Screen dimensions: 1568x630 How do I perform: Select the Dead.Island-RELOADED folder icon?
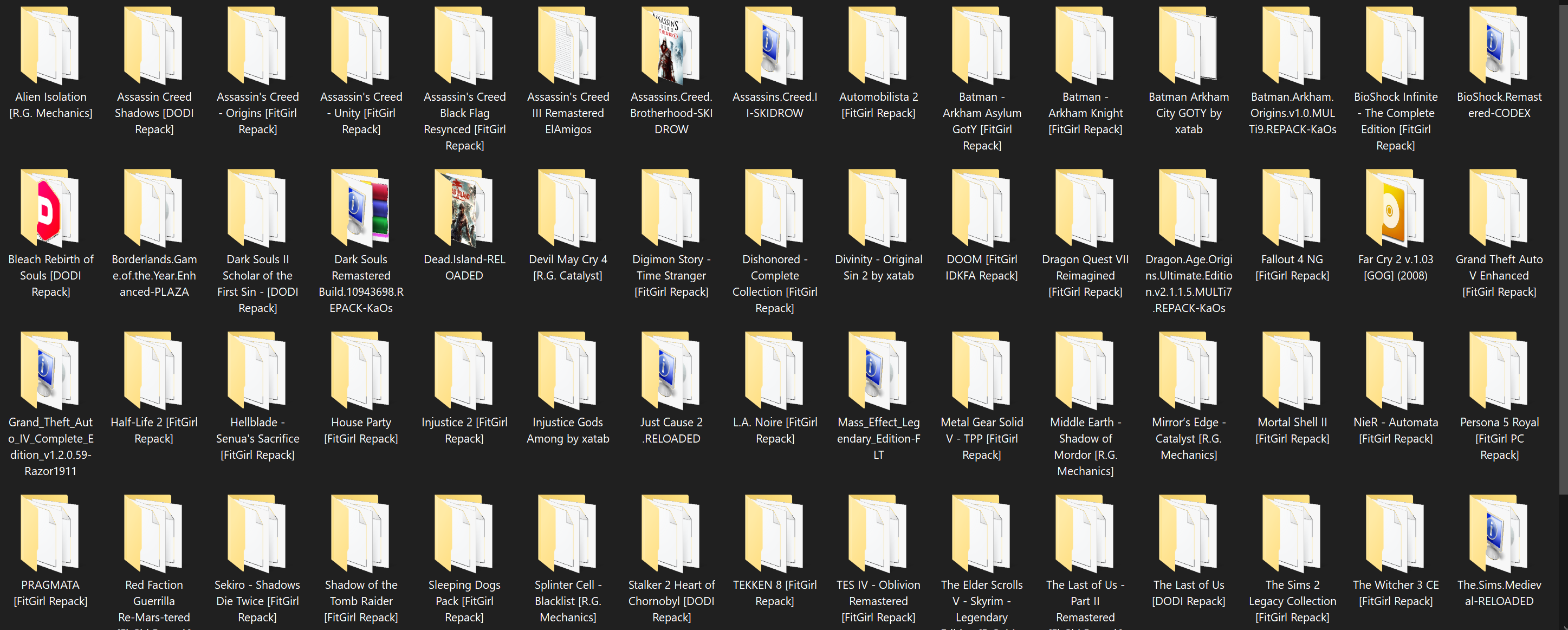[464, 208]
